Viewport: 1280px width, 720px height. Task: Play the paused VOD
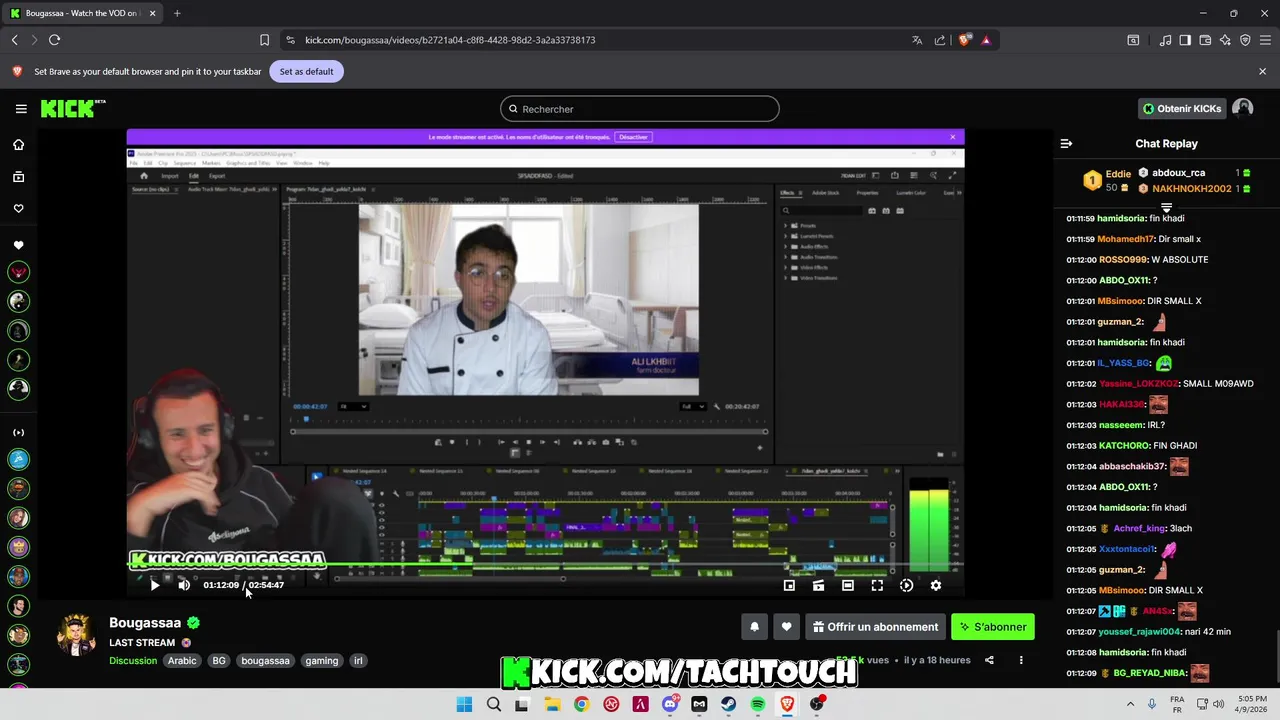pyautogui.click(x=154, y=585)
